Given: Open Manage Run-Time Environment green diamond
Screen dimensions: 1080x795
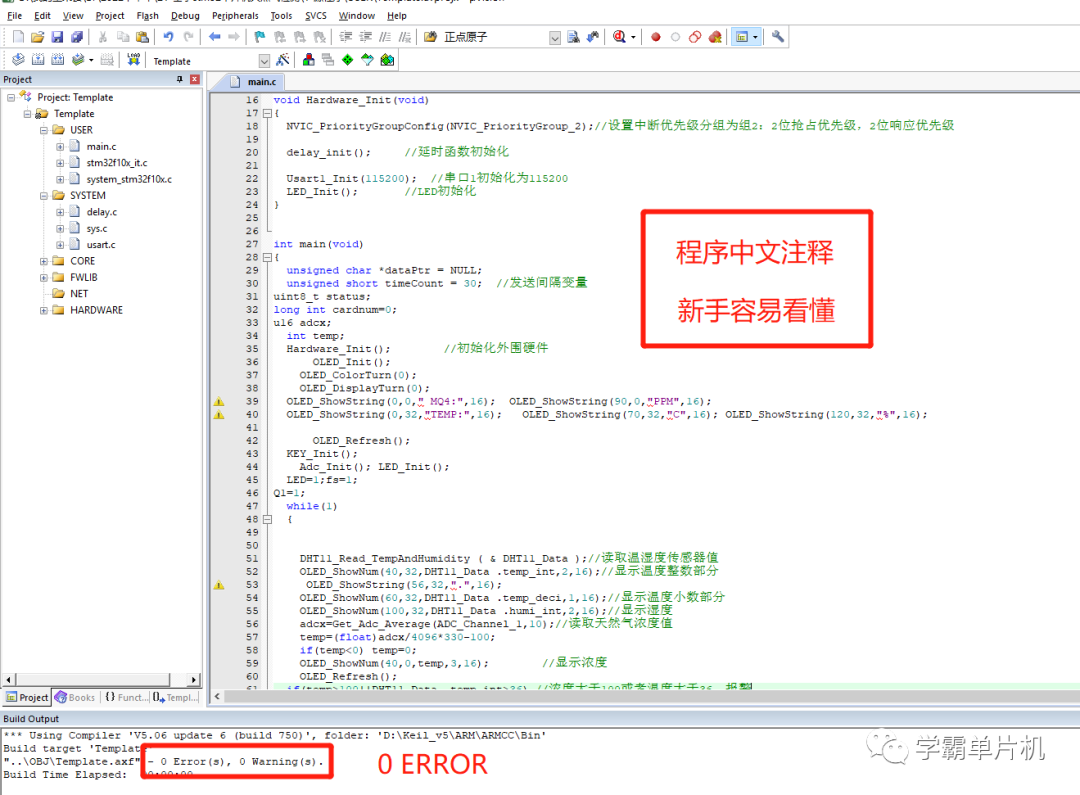Looking at the screenshot, I should tap(348, 60).
